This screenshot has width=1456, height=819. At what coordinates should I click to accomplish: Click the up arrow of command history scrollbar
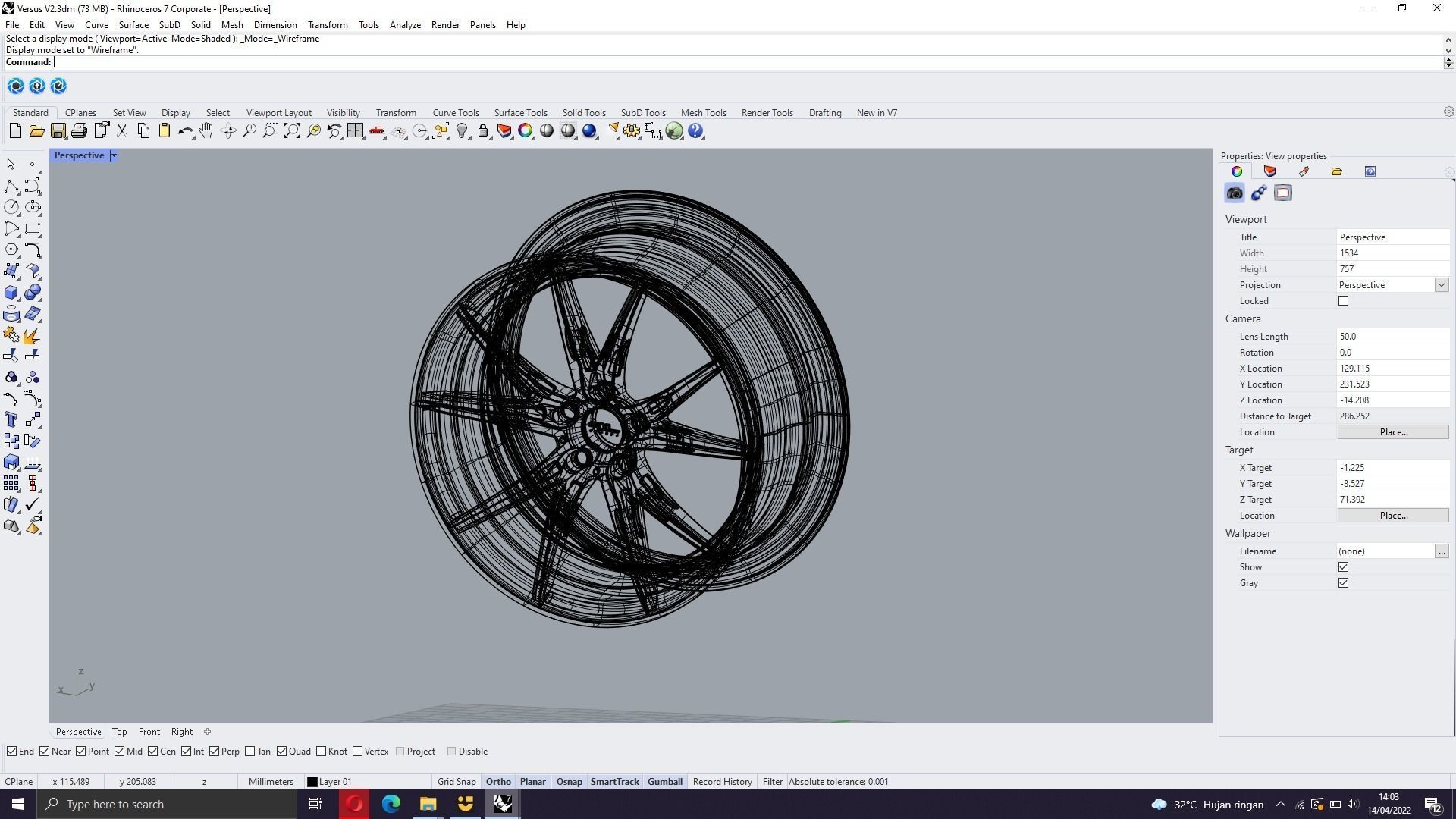[x=1448, y=39]
